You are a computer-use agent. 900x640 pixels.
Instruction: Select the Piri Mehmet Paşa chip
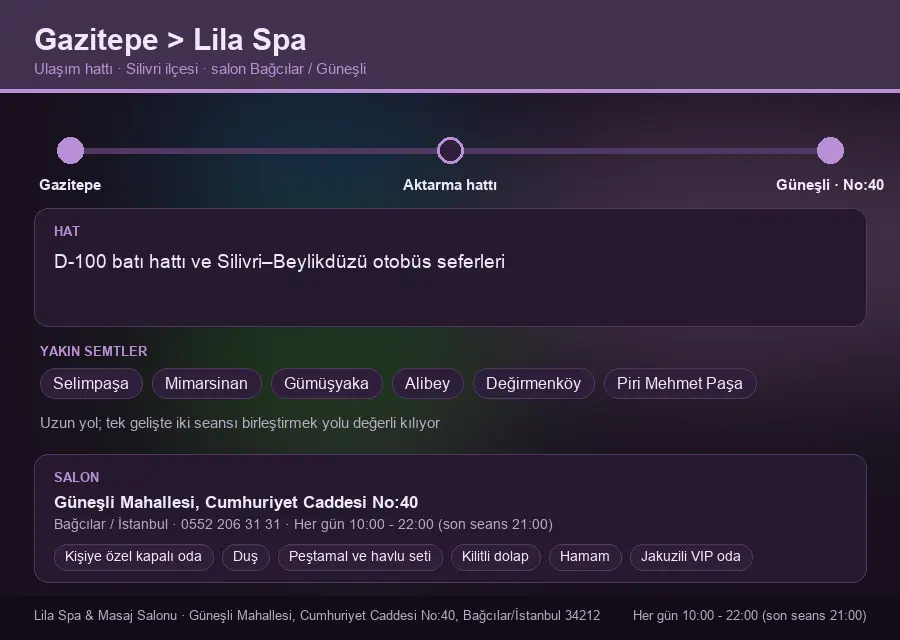click(x=680, y=383)
